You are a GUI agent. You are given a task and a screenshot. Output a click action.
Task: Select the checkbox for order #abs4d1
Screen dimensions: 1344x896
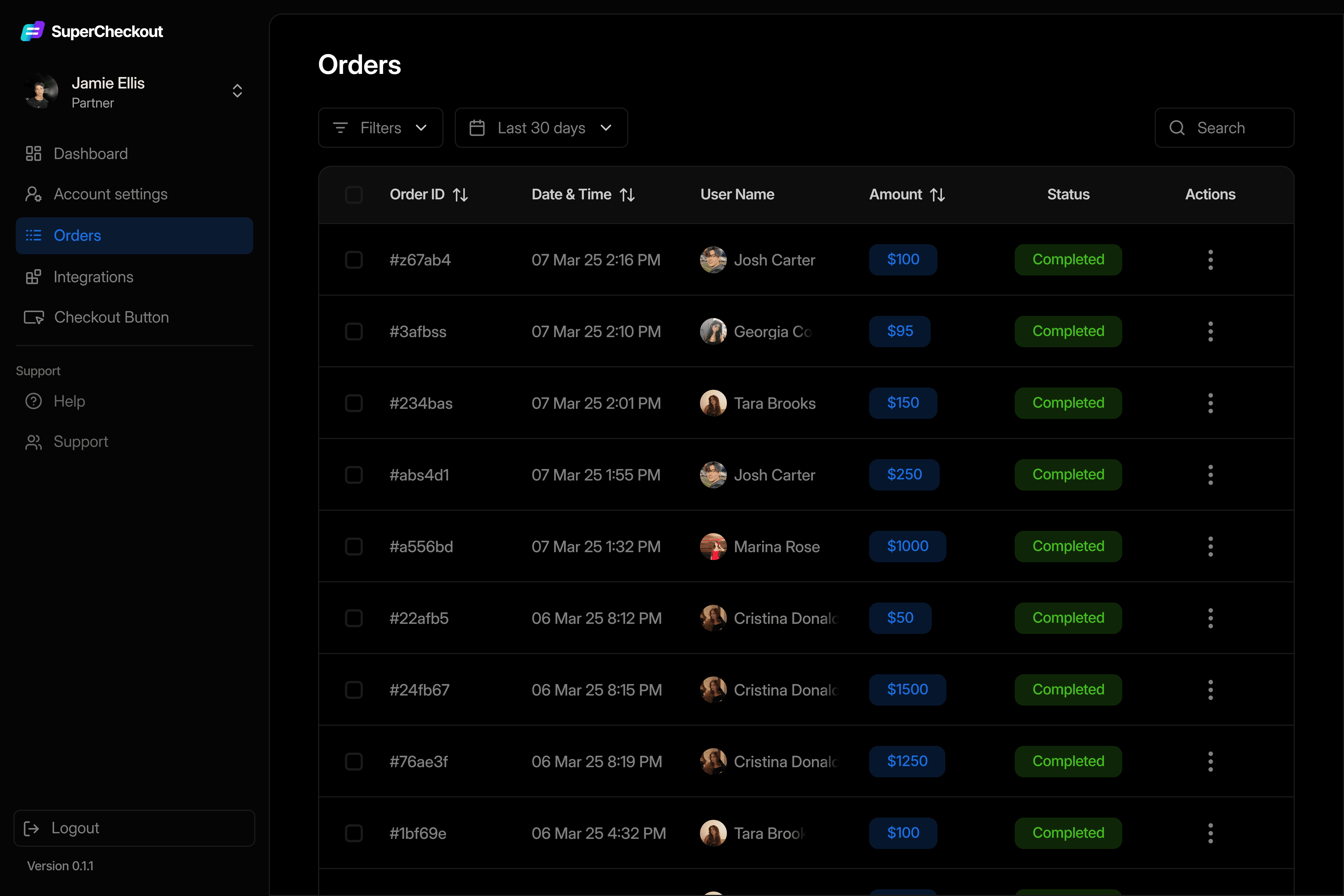click(354, 475)
